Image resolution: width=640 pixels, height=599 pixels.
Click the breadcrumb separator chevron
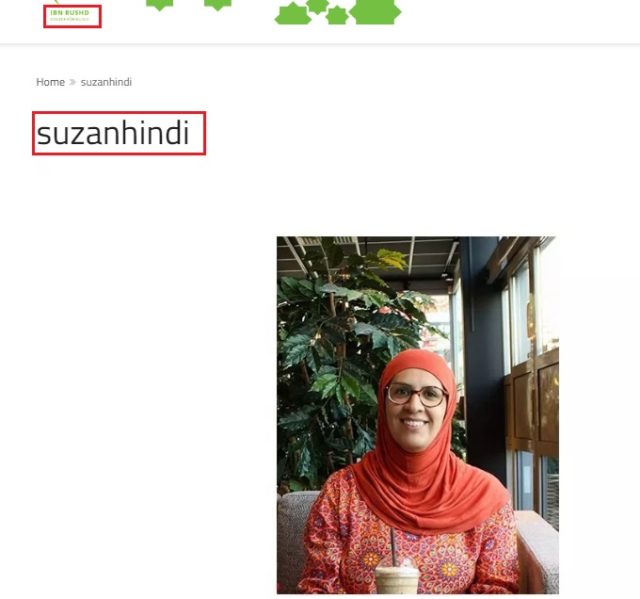point(73,82)
